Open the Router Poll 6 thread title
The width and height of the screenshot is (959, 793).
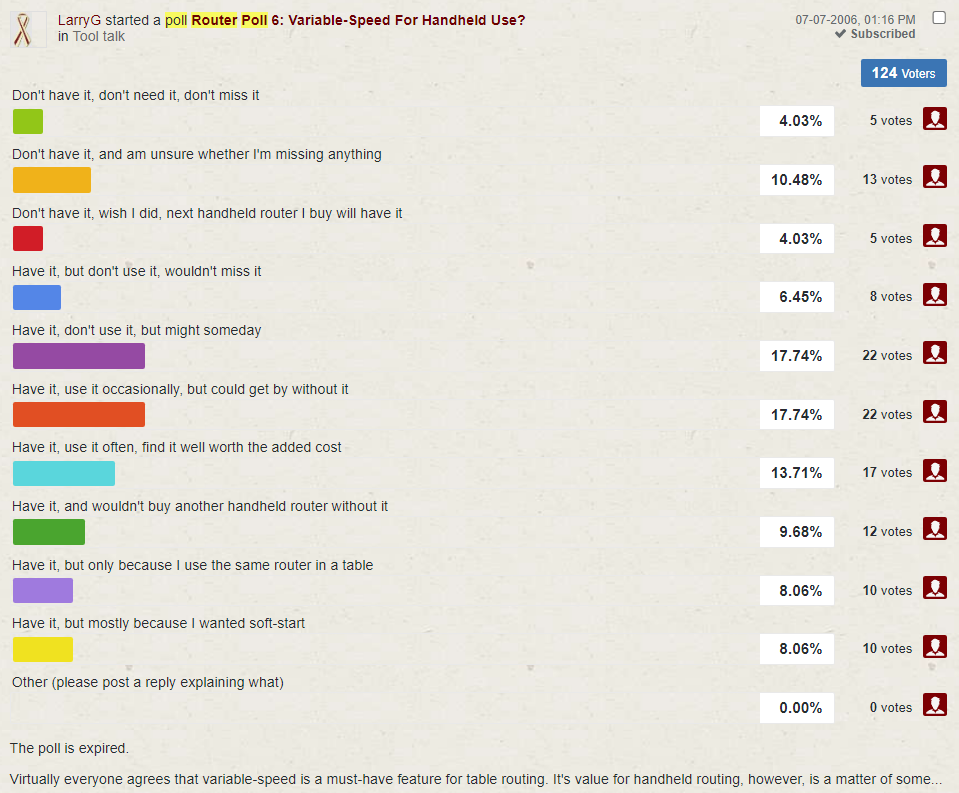pos(358,20)
